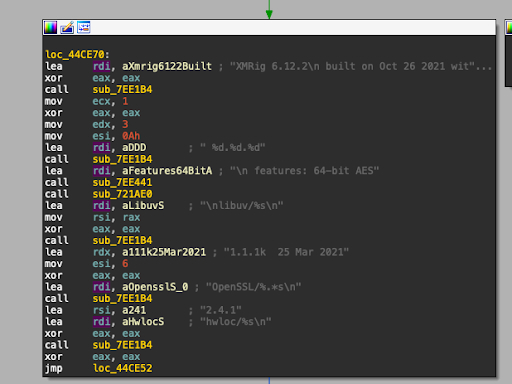Click the jmp mnemonic
Viewport: 512px width, 384px height.
tap(54, 368)
